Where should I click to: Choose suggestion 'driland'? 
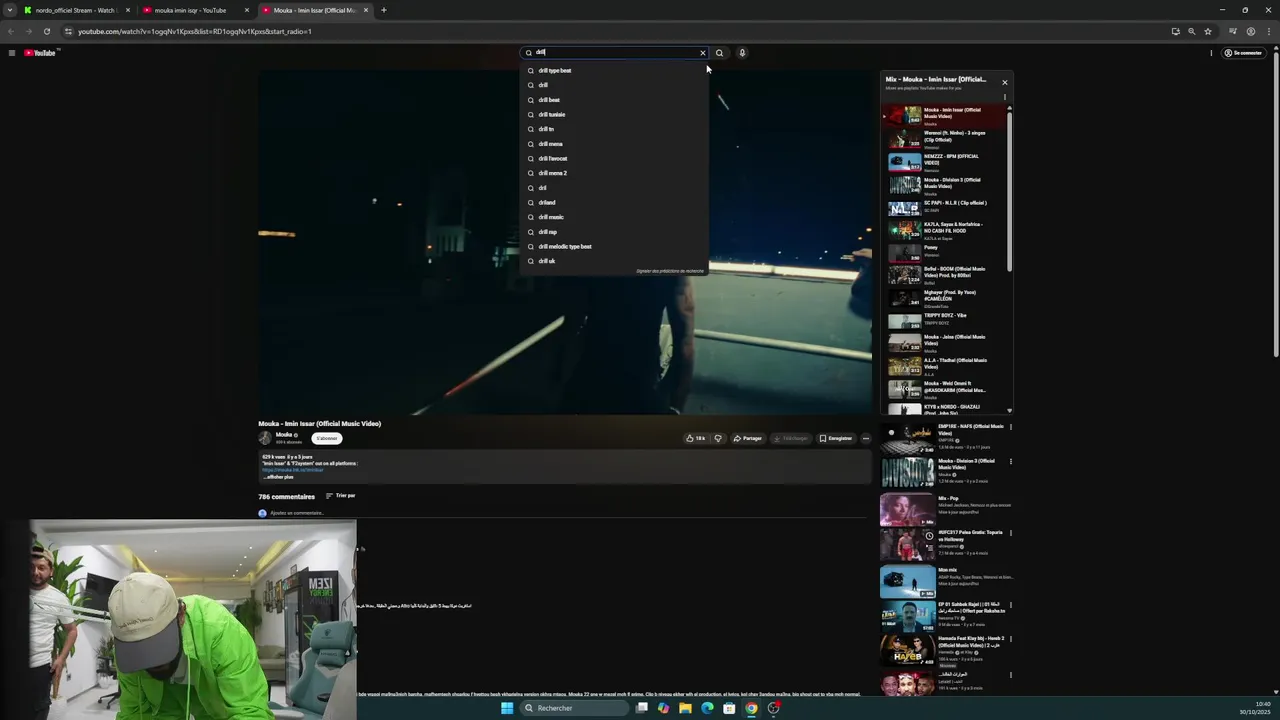pos(615,203)
